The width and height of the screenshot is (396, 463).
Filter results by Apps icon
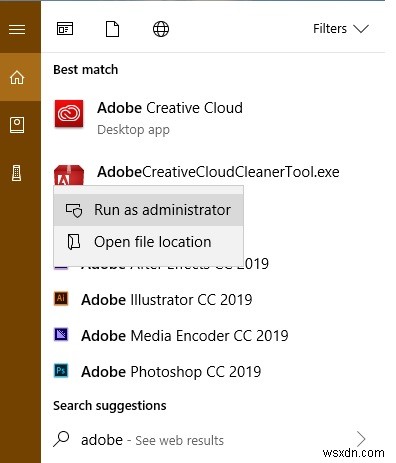(65, 29)
